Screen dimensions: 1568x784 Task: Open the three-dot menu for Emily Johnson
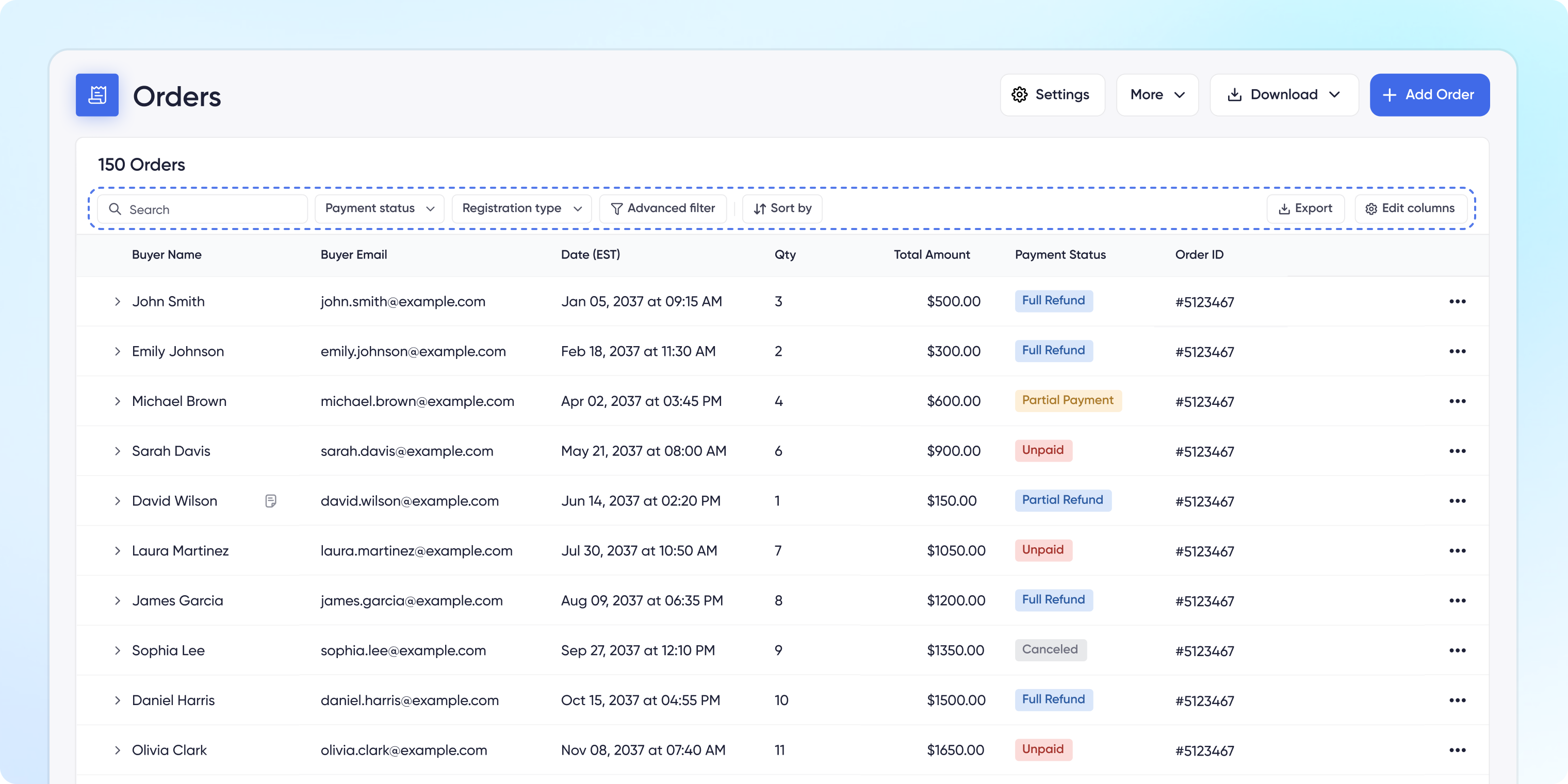tap(1457, 352)
